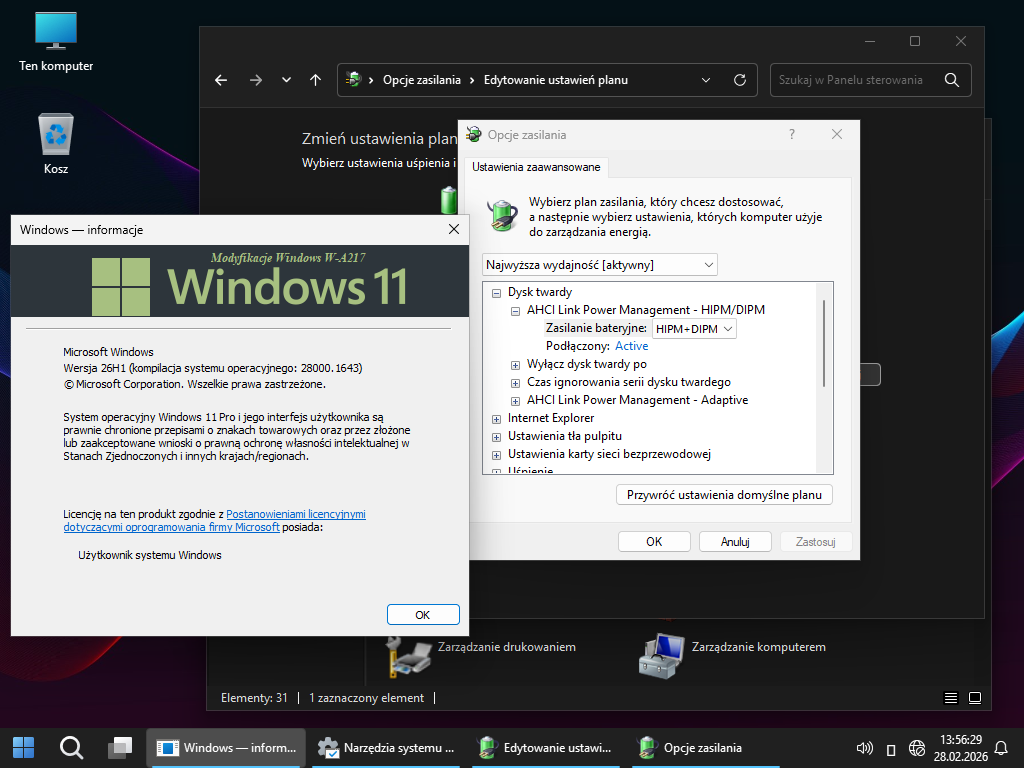
Task: Expand the Internet Explorer tree node
Action: pos(497,418)
